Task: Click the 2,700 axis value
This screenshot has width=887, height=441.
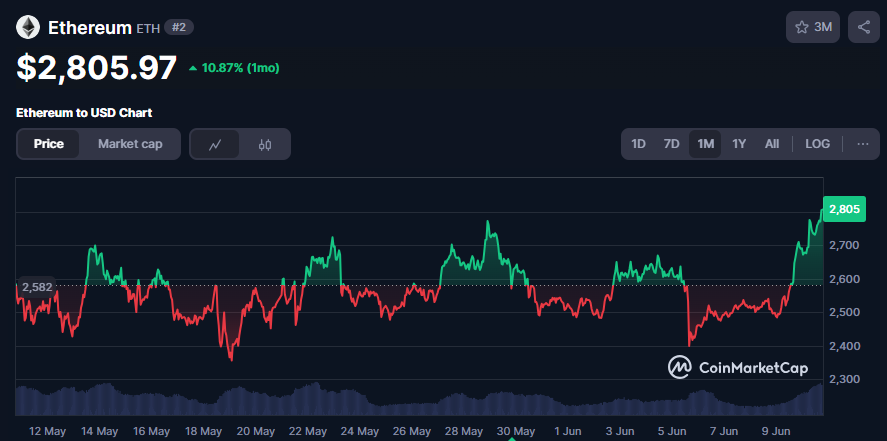Action: [x=844, y=245]
